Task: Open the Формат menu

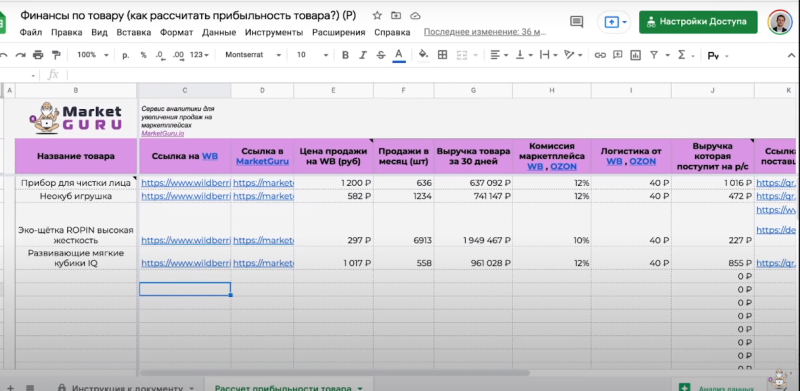Action: click(x=177, y=33)
